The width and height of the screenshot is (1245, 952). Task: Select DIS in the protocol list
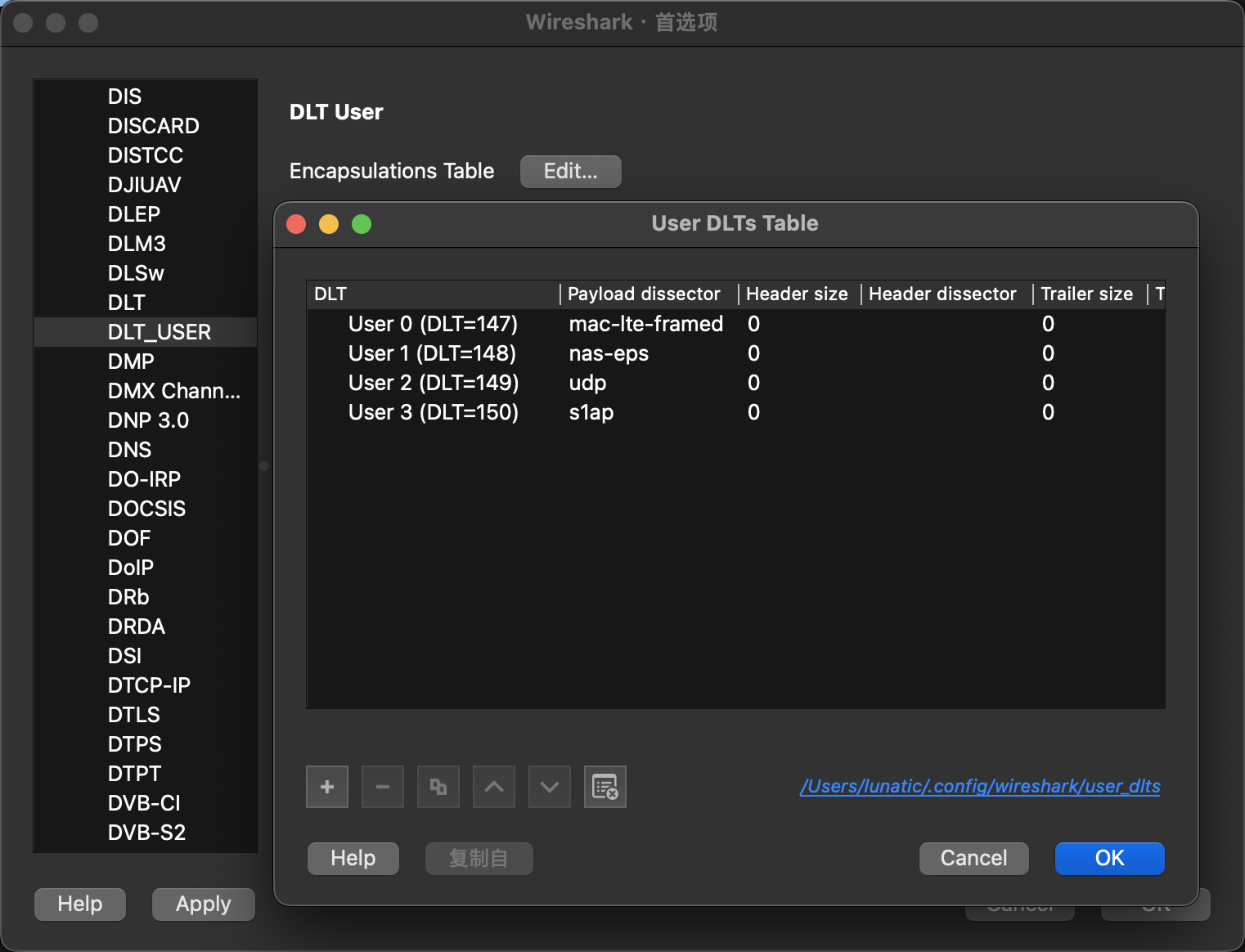coord(146,97)
